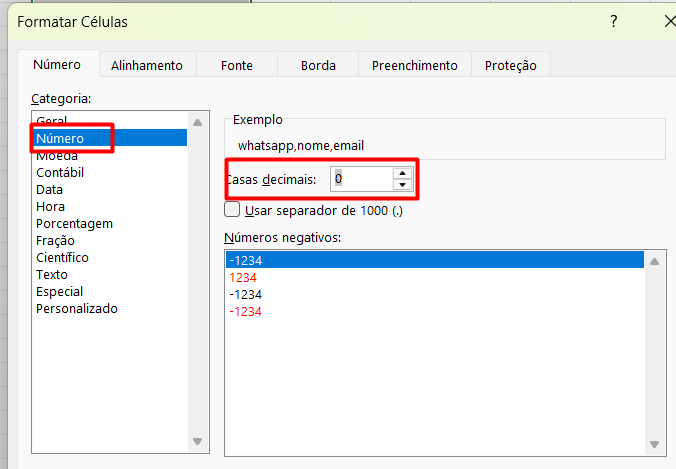This screenshot has width=676, height=469.
Task: Open the Preenchimento tab
Action: [414, 65]
